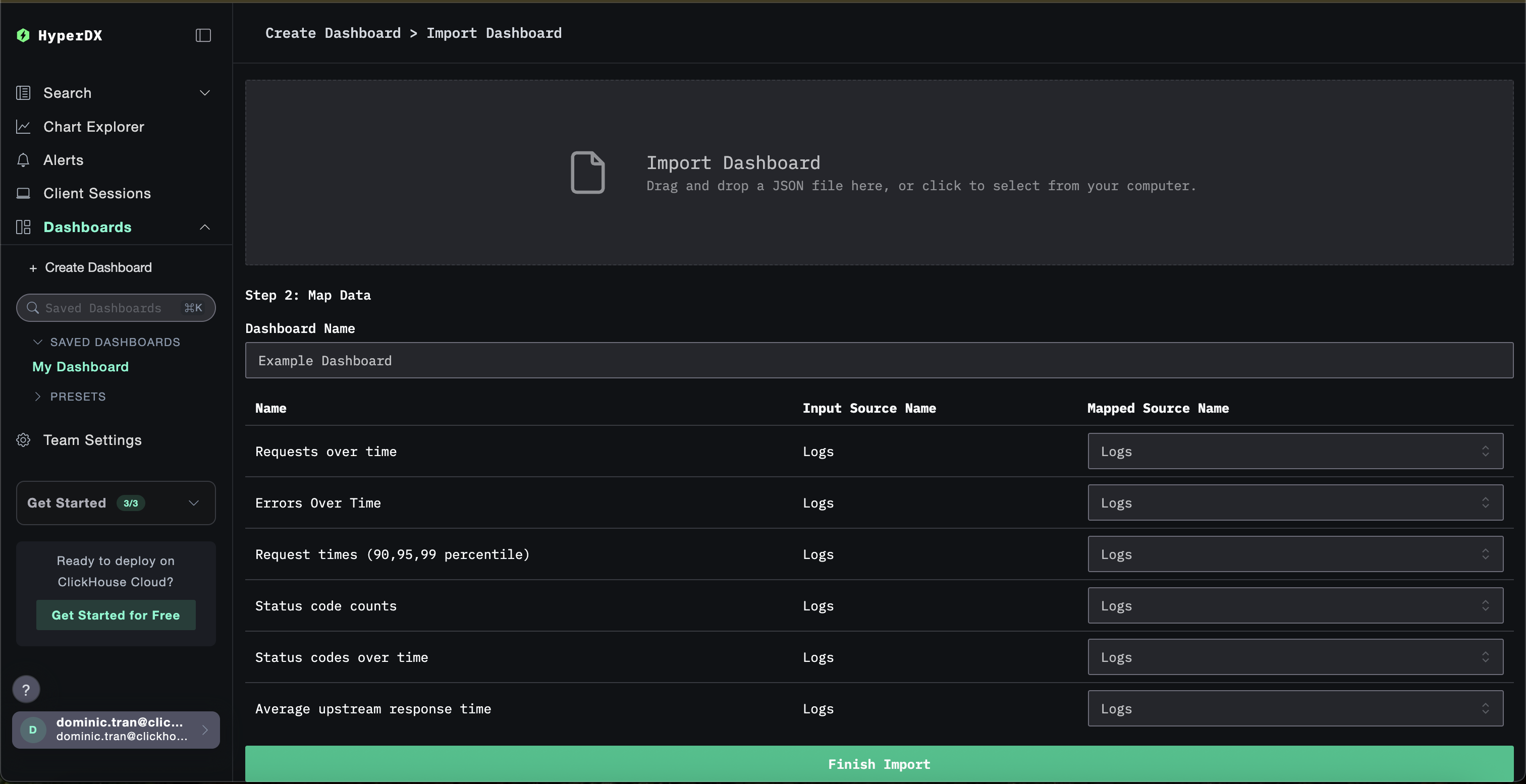The image size is (1526, 784).
Task: Click the Client Sessions laptop icon
Action: (x=23, y=193)
